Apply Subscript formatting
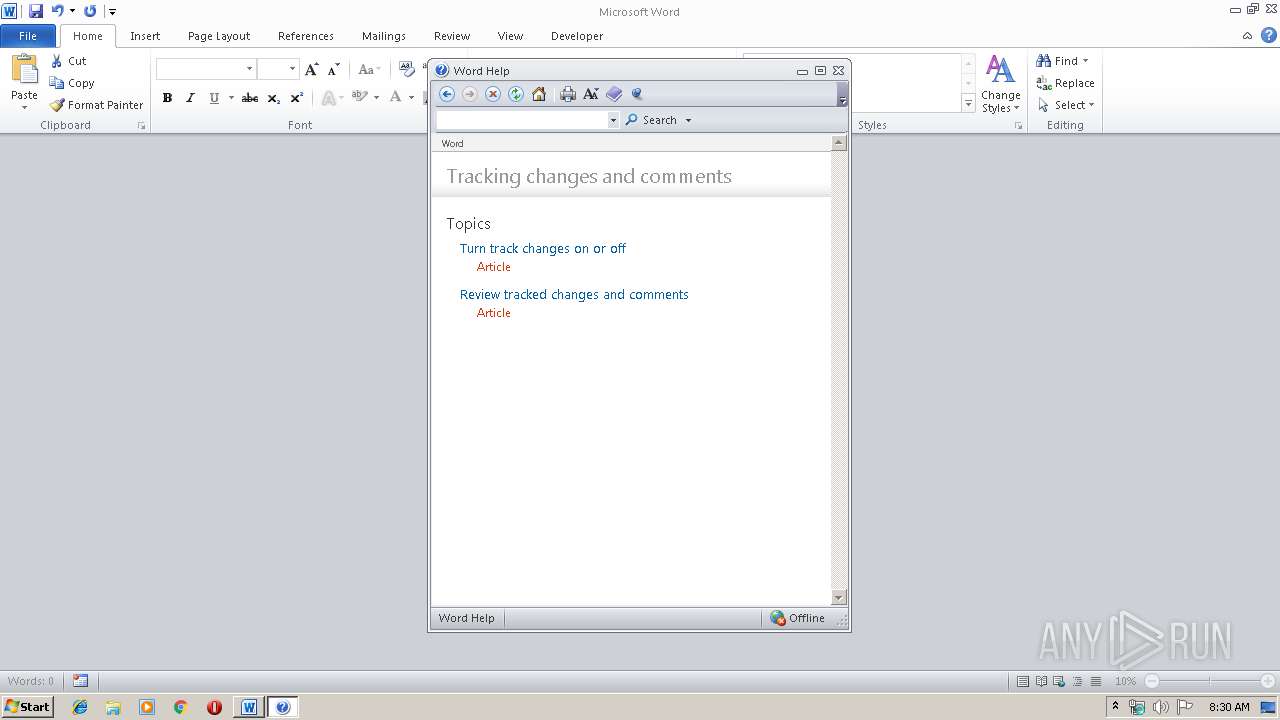The width and height of the screenshot is (1280, 720). point(274,98)
